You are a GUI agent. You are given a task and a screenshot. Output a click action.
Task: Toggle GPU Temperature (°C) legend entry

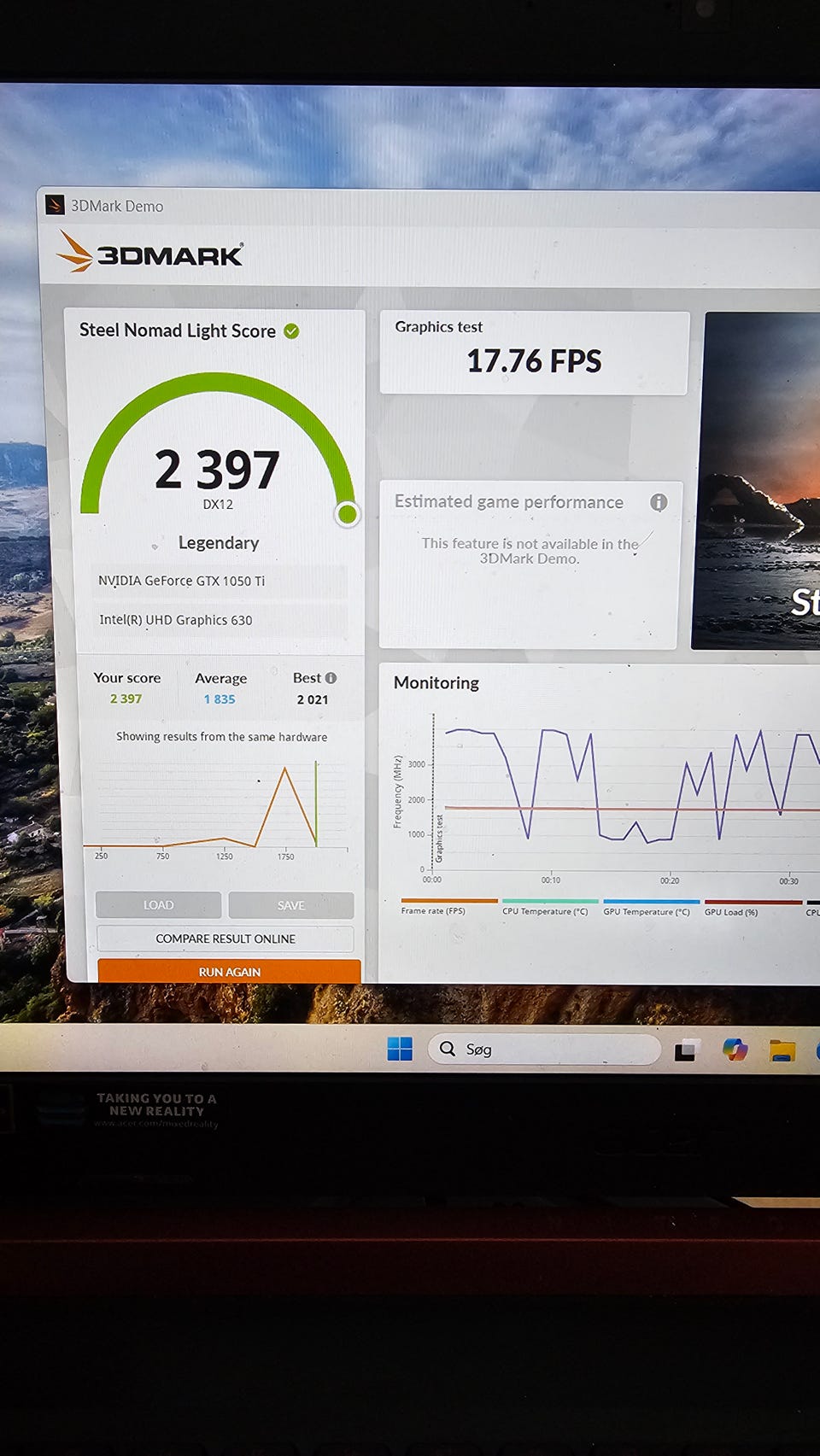(650, 909)
